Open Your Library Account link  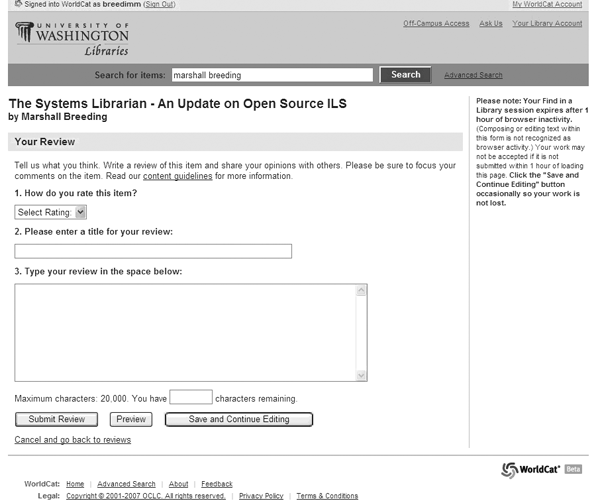tap(547, 22)
